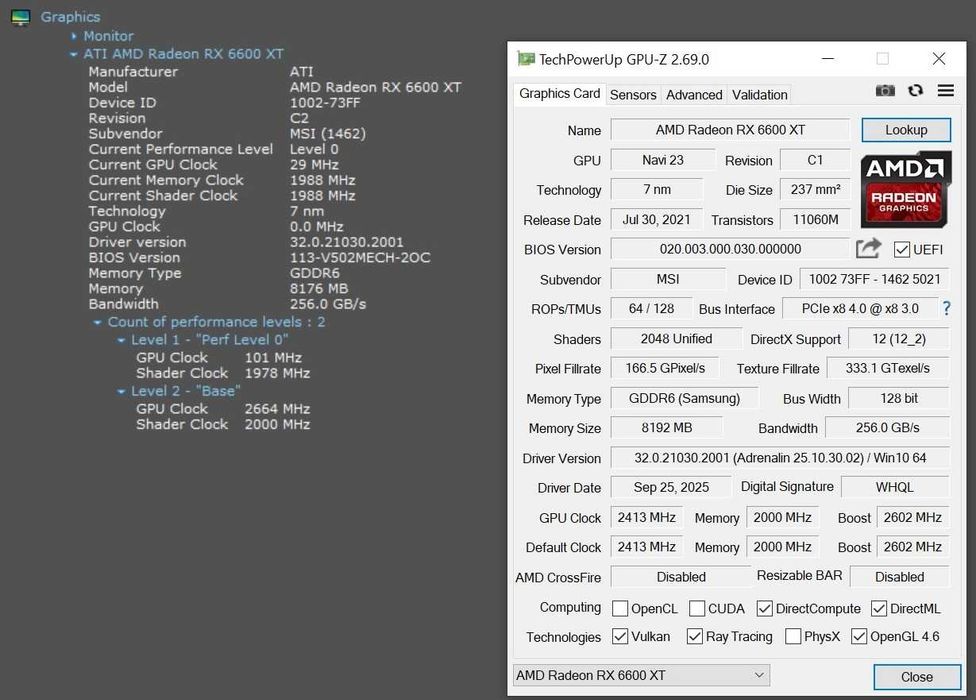Click the Subvendor value MSI (1462)

(x=327, y=134)
